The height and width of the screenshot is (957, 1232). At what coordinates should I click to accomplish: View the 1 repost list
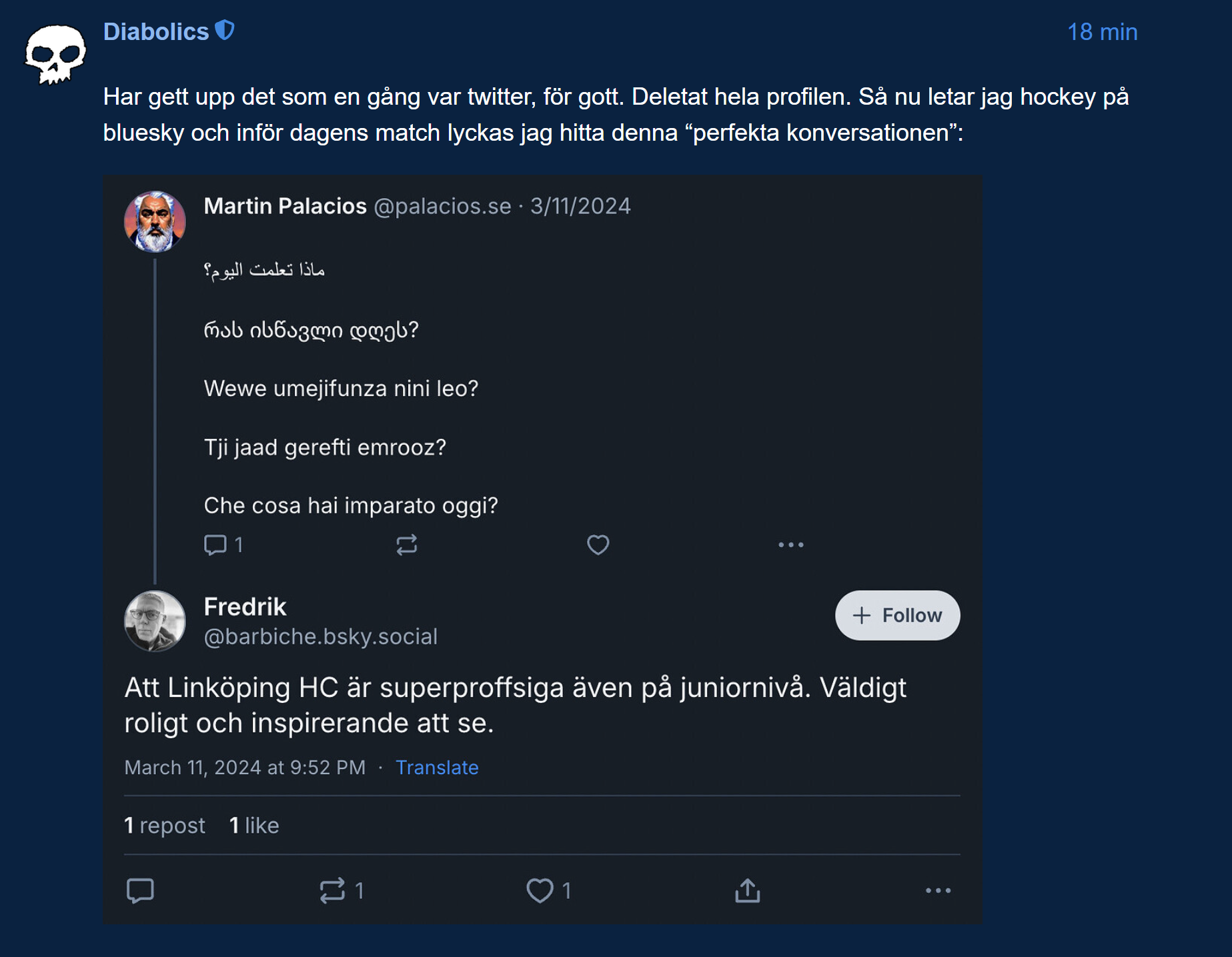click(165, 826)
